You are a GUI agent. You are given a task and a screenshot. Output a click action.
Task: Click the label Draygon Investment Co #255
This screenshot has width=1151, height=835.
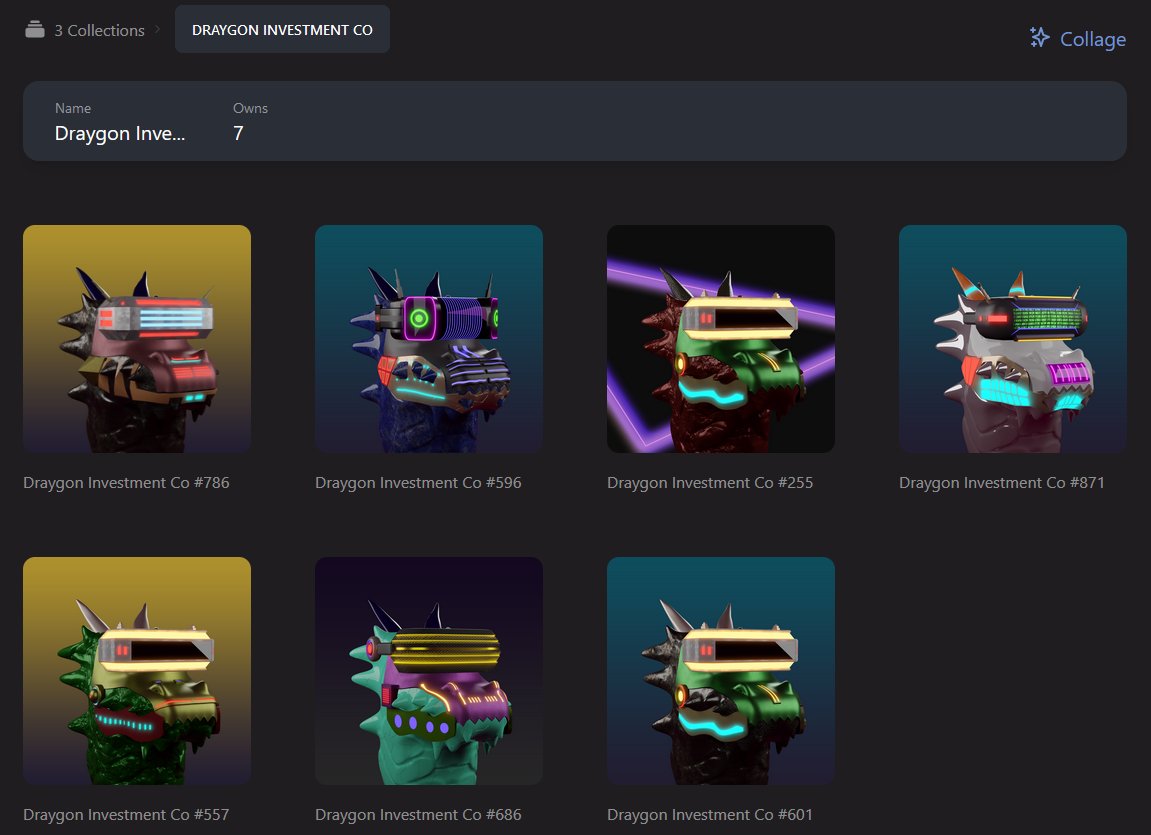(710, 483)
